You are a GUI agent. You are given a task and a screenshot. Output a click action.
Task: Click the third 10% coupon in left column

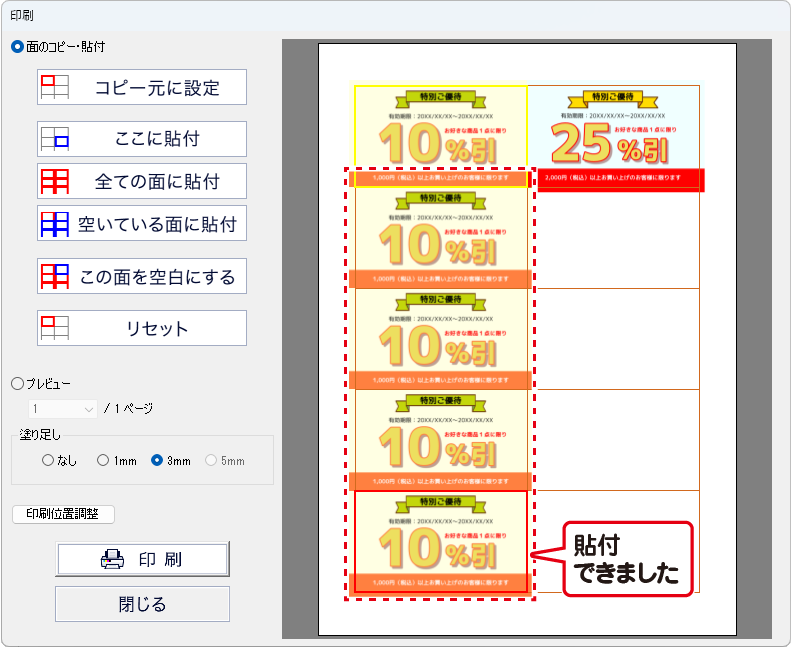click(441, 338)
